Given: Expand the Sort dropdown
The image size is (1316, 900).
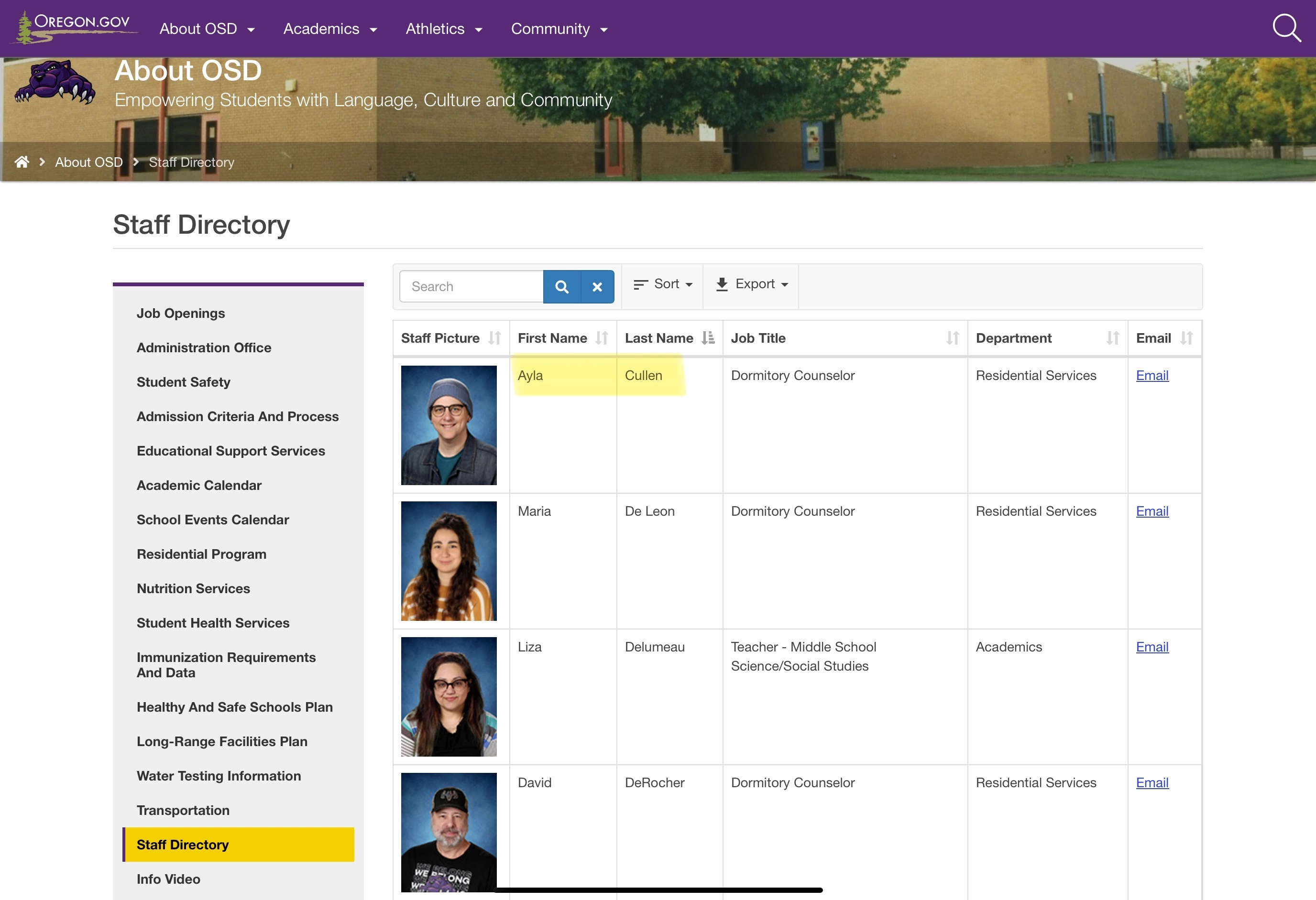Looking at the screenshot, I should (662, 284).
